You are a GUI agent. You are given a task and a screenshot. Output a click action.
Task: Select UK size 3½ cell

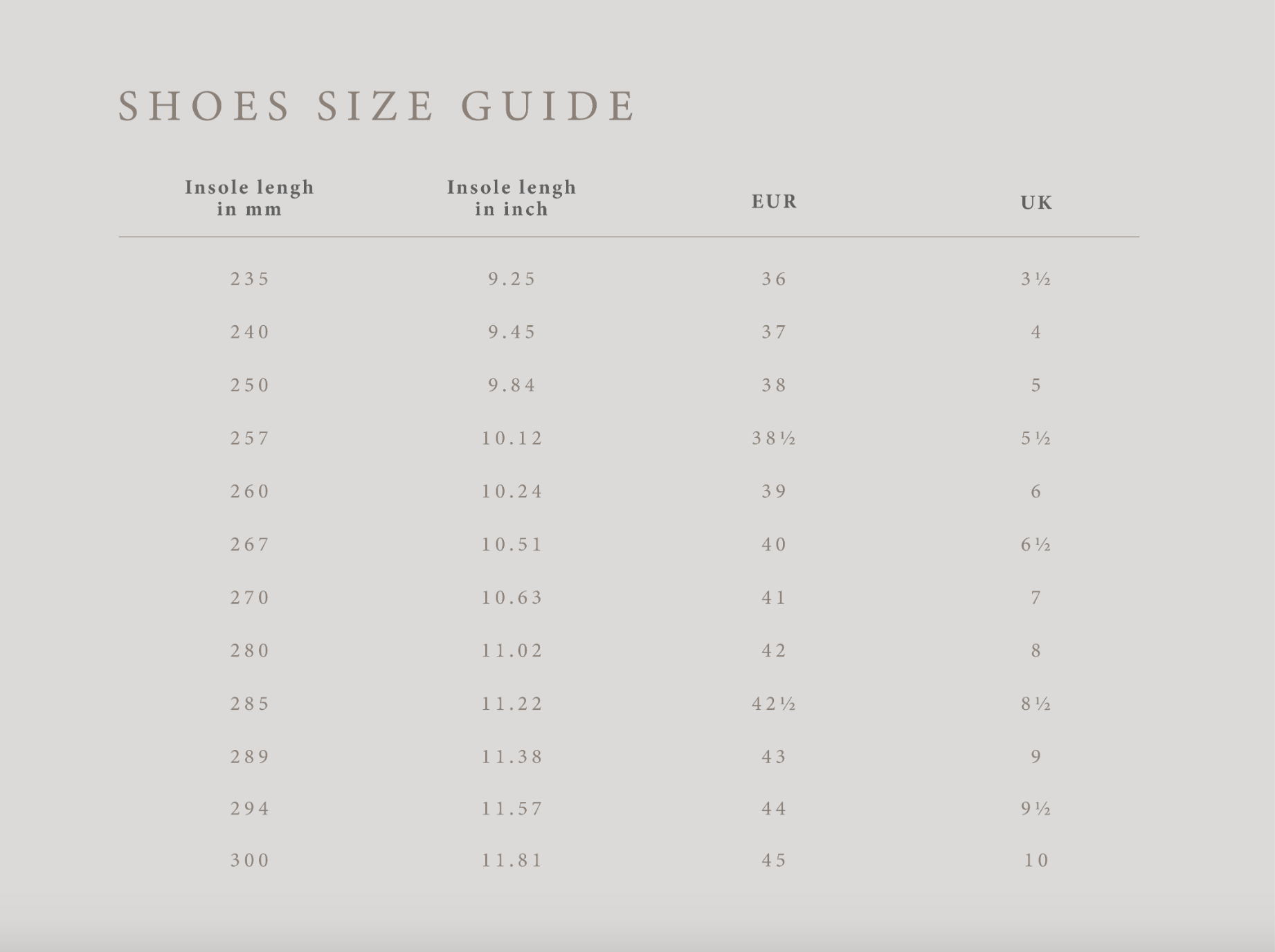pyautogui.click(x=1036, y=279)
